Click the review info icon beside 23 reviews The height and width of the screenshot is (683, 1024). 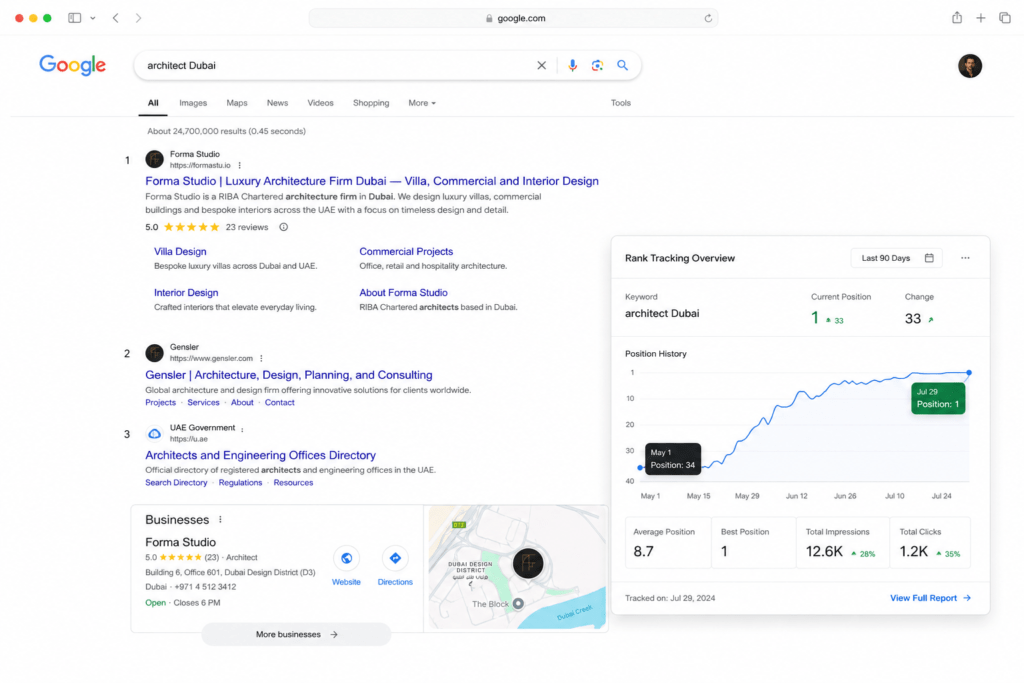coord(283,227)
